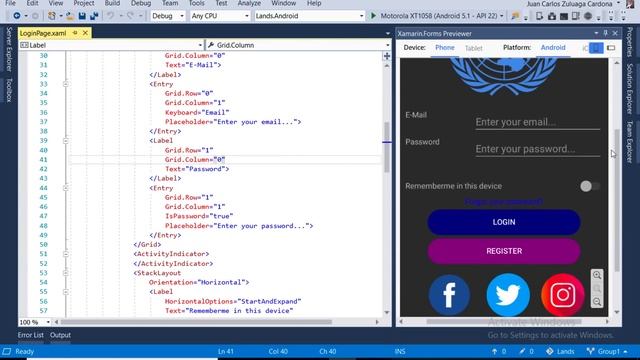The height and width of the screenshot is (360, 640).
Task: Open the Tools menu
Action: click(196, 3)
